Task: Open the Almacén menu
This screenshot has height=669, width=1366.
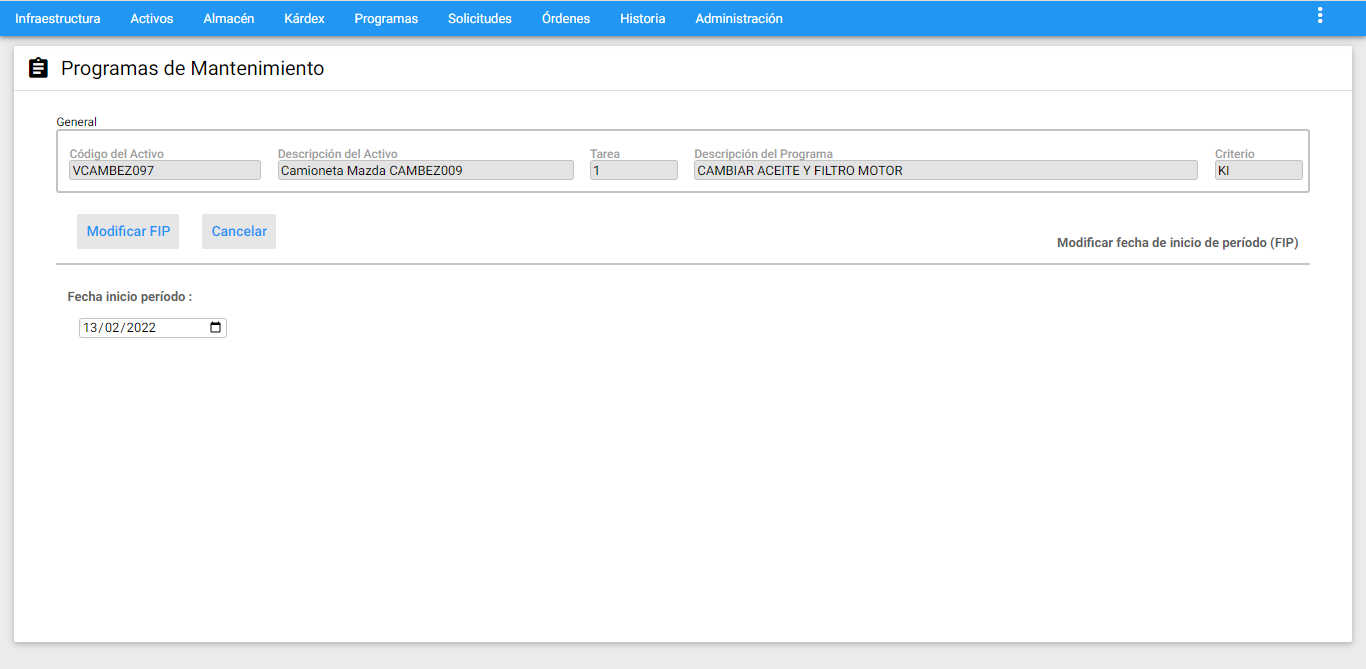Action: point(229,18)
